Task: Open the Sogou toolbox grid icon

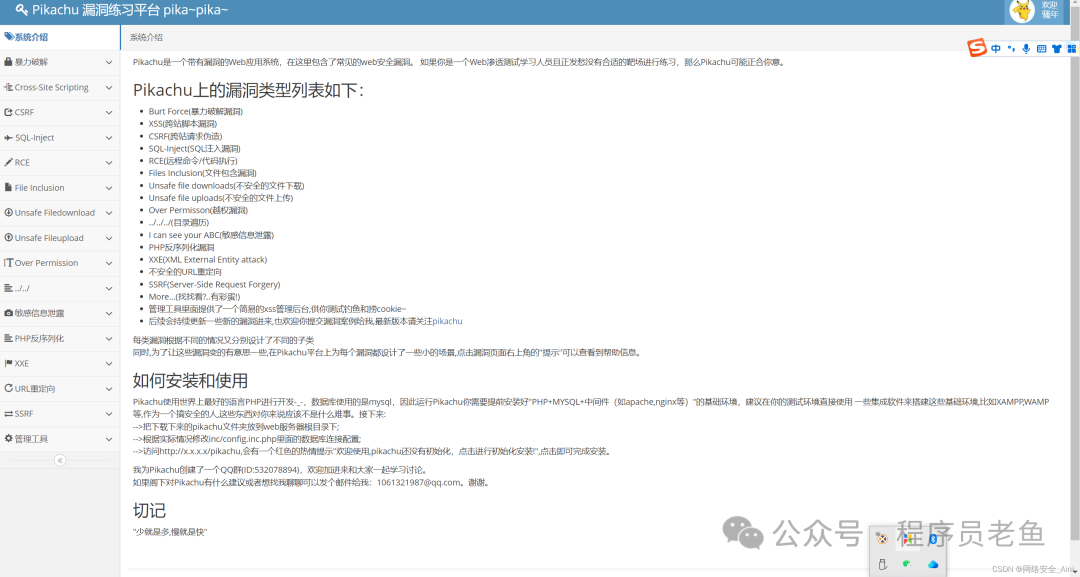Action: [x=1072, y=49]
